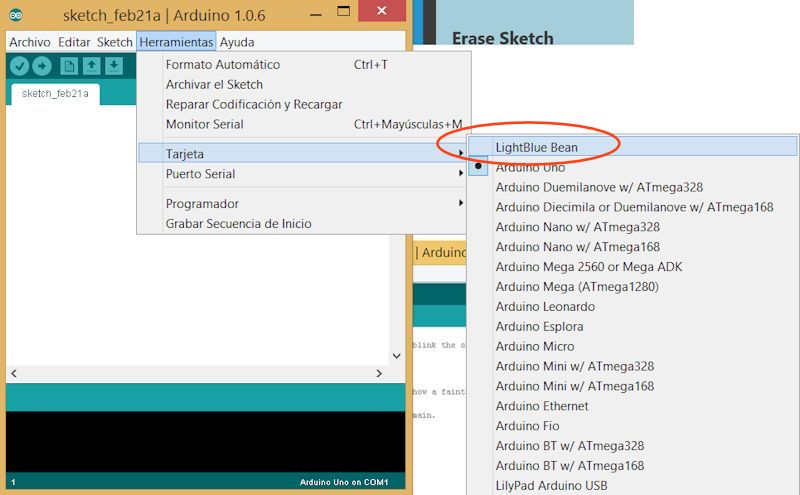This screenshot has width=800, height=495.
Task: Select Arduino Mini w/ ATmega168
Action: pyautogui.click(x=633, y=386)
